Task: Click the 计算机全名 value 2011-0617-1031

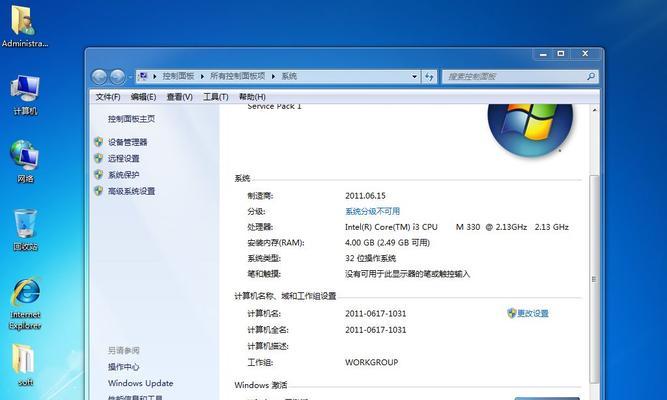Action: (x=375, y=330)
